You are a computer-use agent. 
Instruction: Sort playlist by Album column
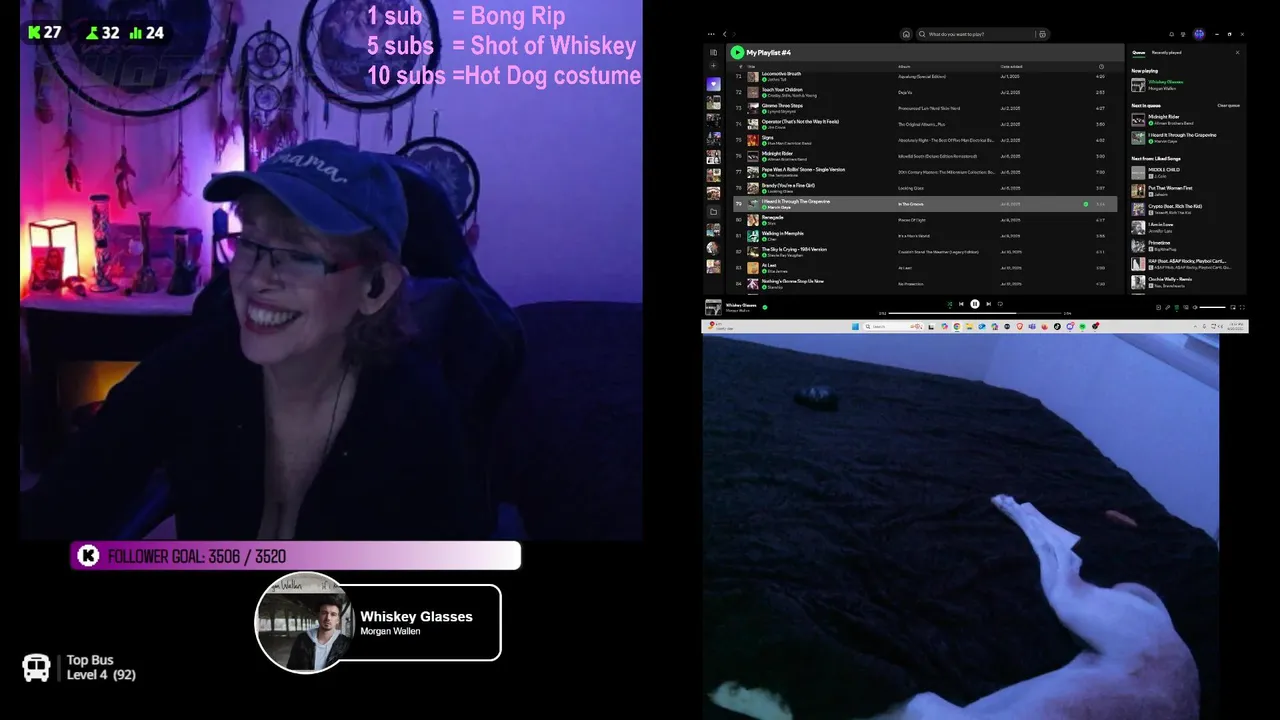[x=904, y=67]
